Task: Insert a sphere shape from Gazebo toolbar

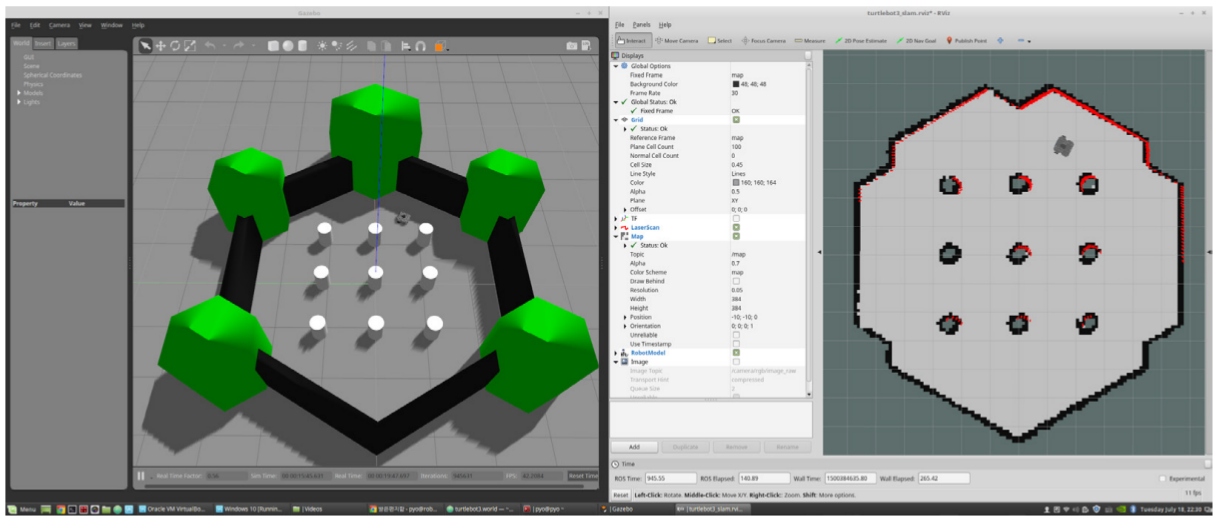Action: click(x=288, y=46)
